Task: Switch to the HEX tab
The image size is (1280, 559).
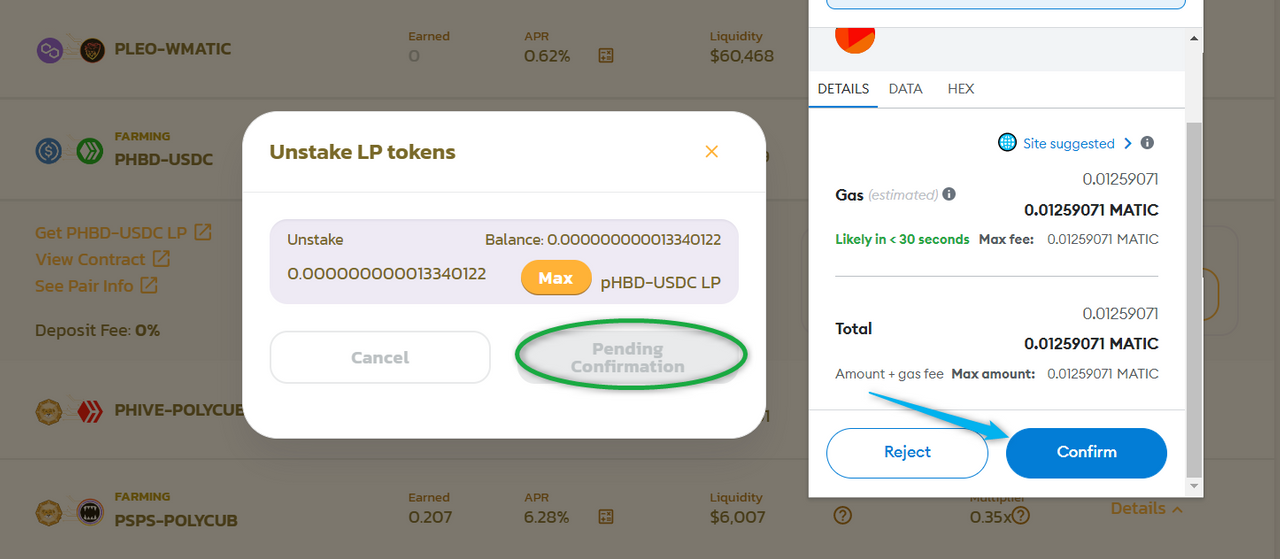Action: point(960,89)
